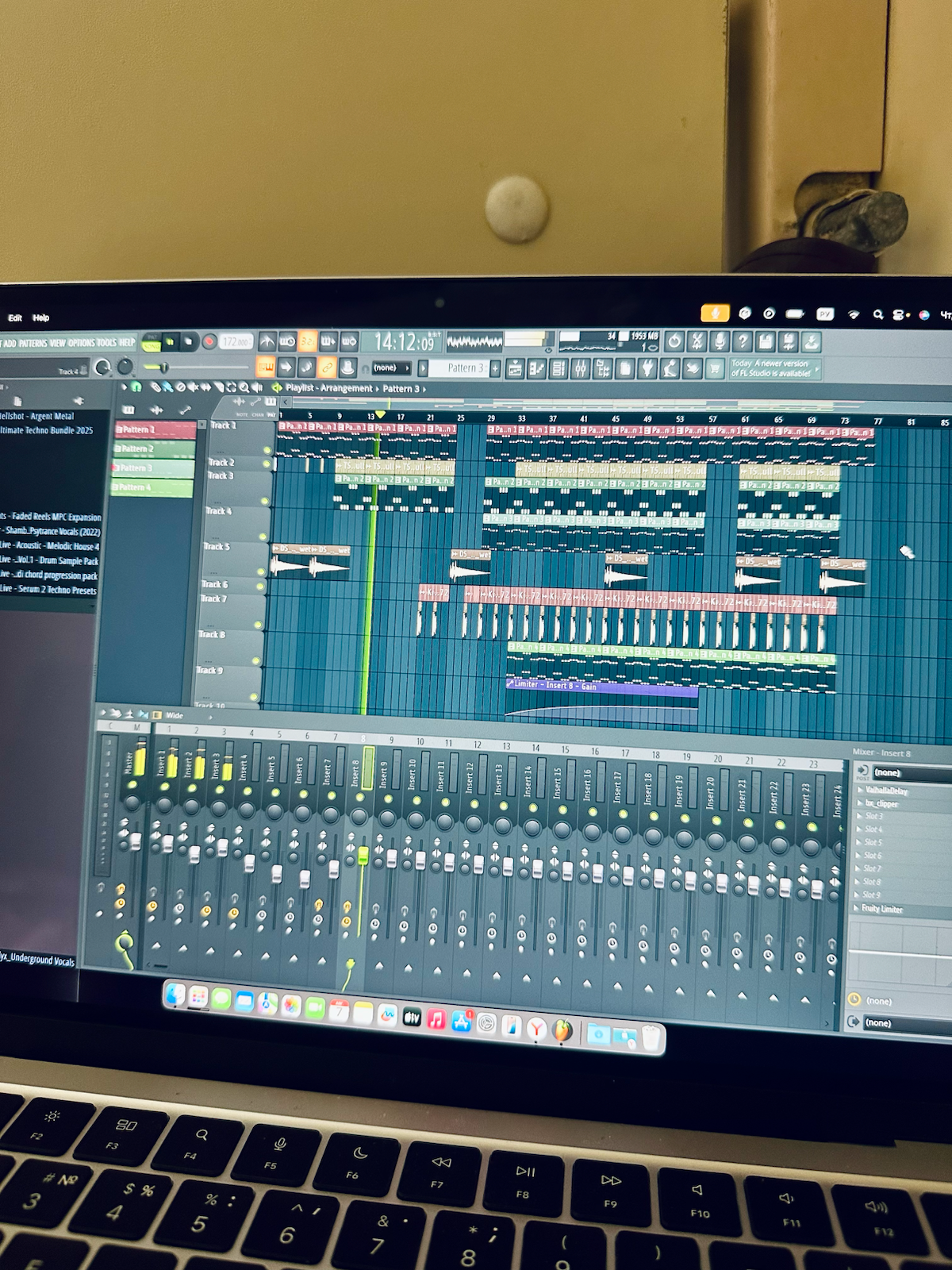Open the Piano roll view icon
The image size is (952, 1270).
(x=537, y=368)
